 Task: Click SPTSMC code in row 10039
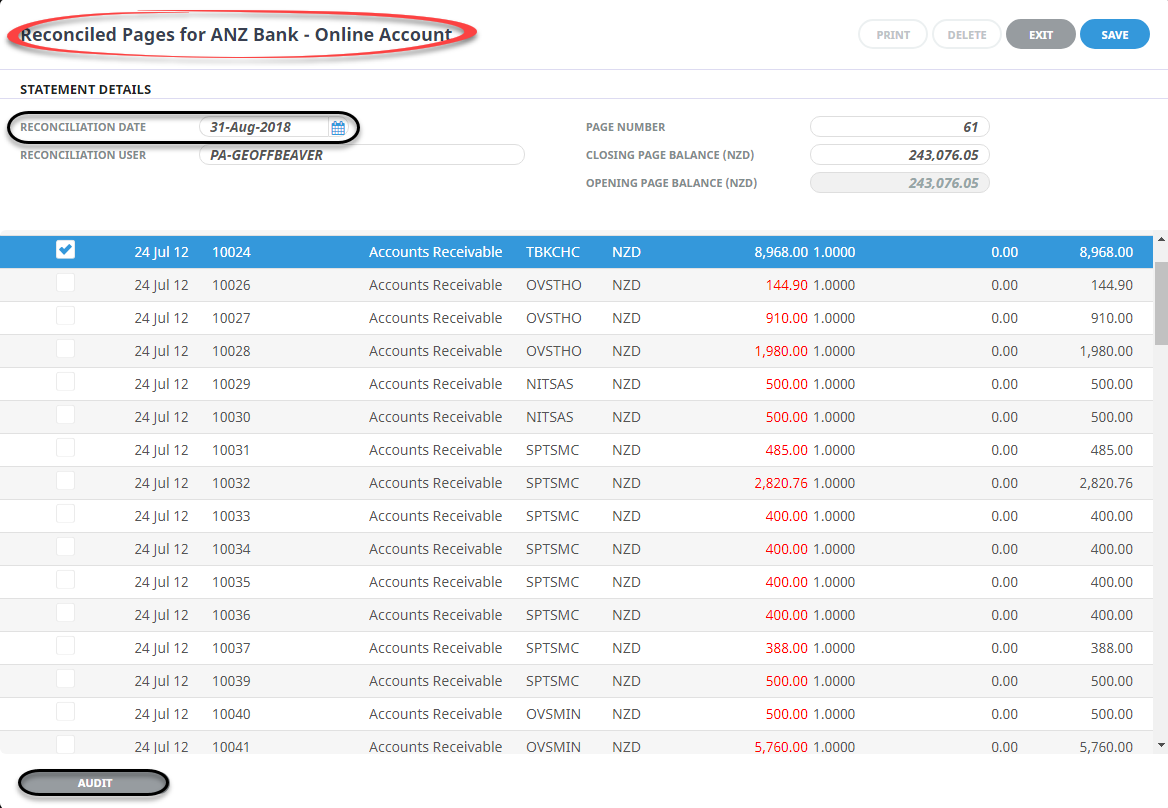click(x=552, y=681)
